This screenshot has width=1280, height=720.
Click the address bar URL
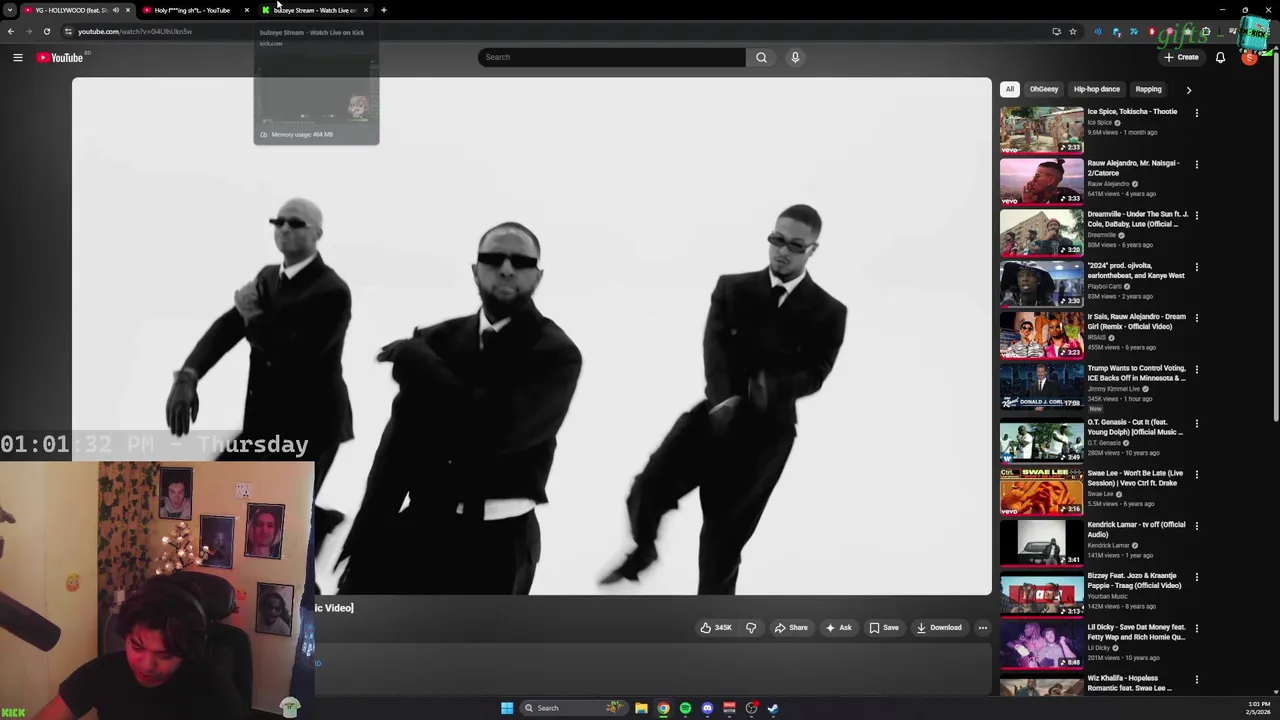pyautogui.click(x=135, y=31)
